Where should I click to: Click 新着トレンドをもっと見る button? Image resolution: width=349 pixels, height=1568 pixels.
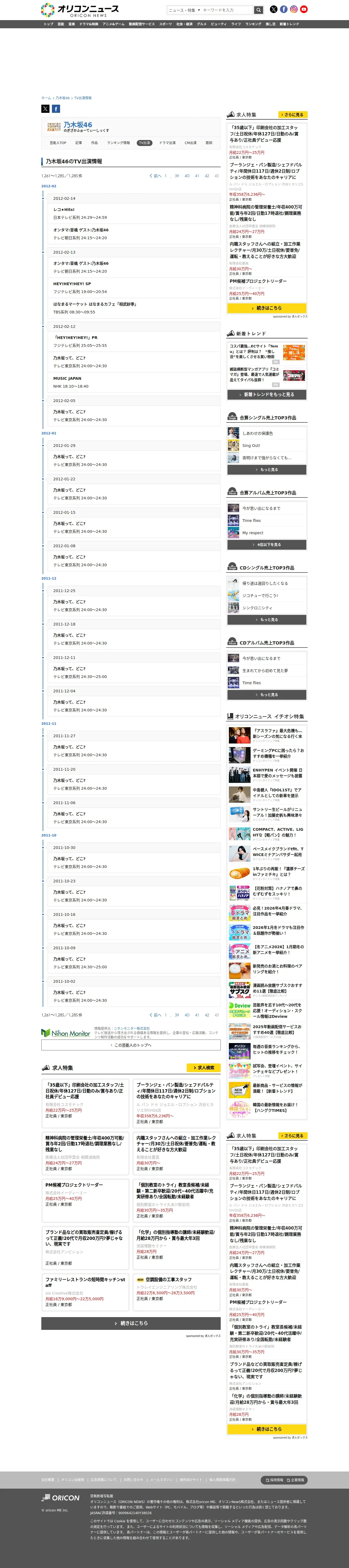(x=267, y=394)
